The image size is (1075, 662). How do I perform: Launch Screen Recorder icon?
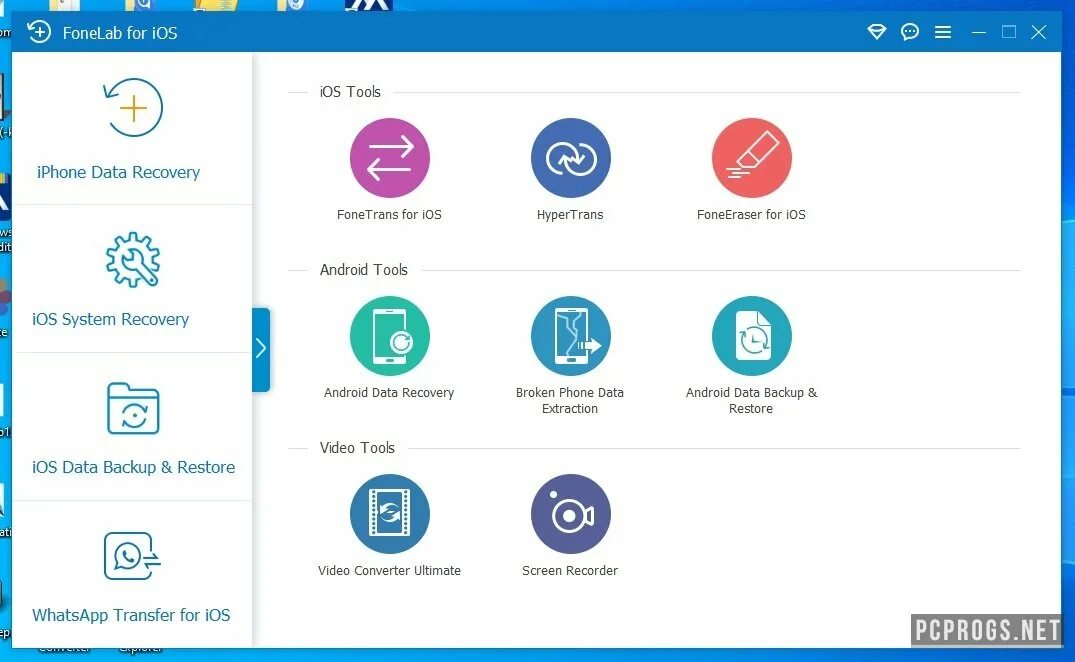coord(570,514)
